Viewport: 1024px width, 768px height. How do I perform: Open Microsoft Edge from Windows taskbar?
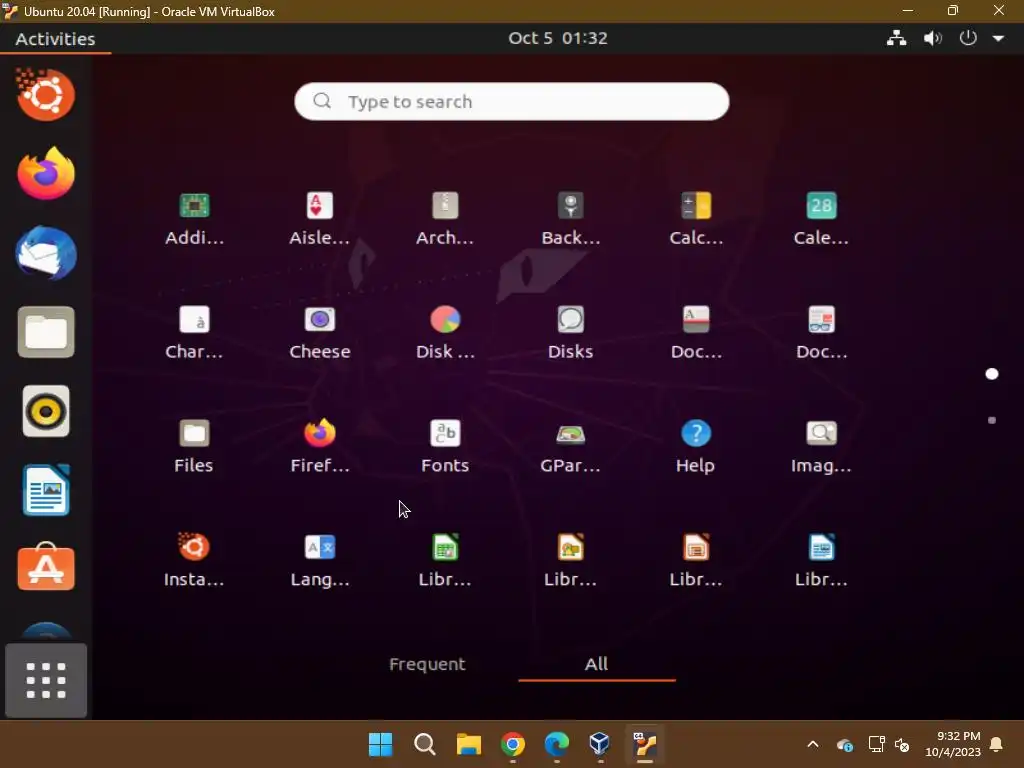556,744
